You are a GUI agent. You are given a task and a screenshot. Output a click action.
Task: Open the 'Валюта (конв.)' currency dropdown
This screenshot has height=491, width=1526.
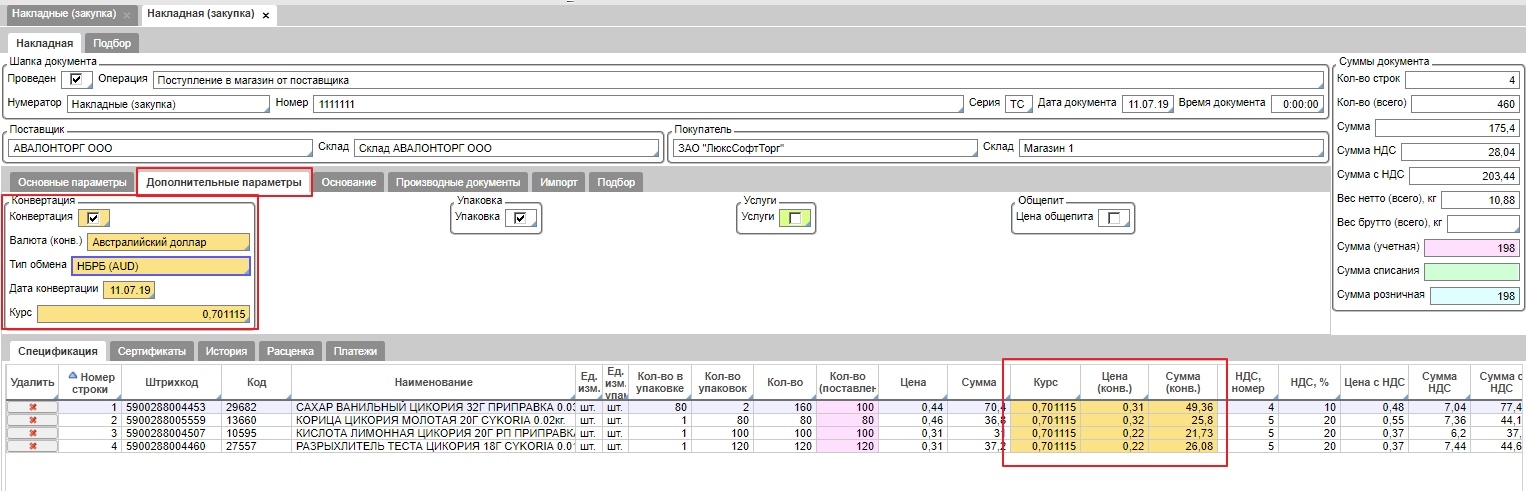pyautogui.click(x=167, y=241)
